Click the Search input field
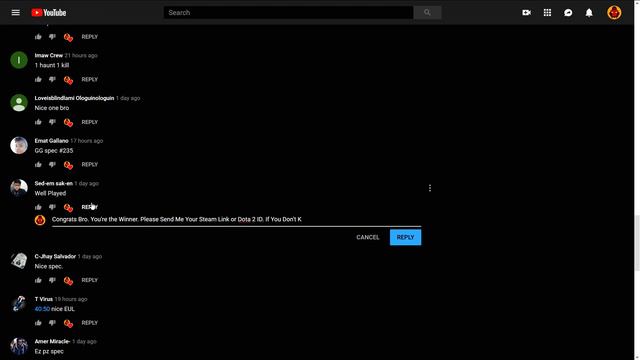Screen dimensions: 640x360 point(289,13)
